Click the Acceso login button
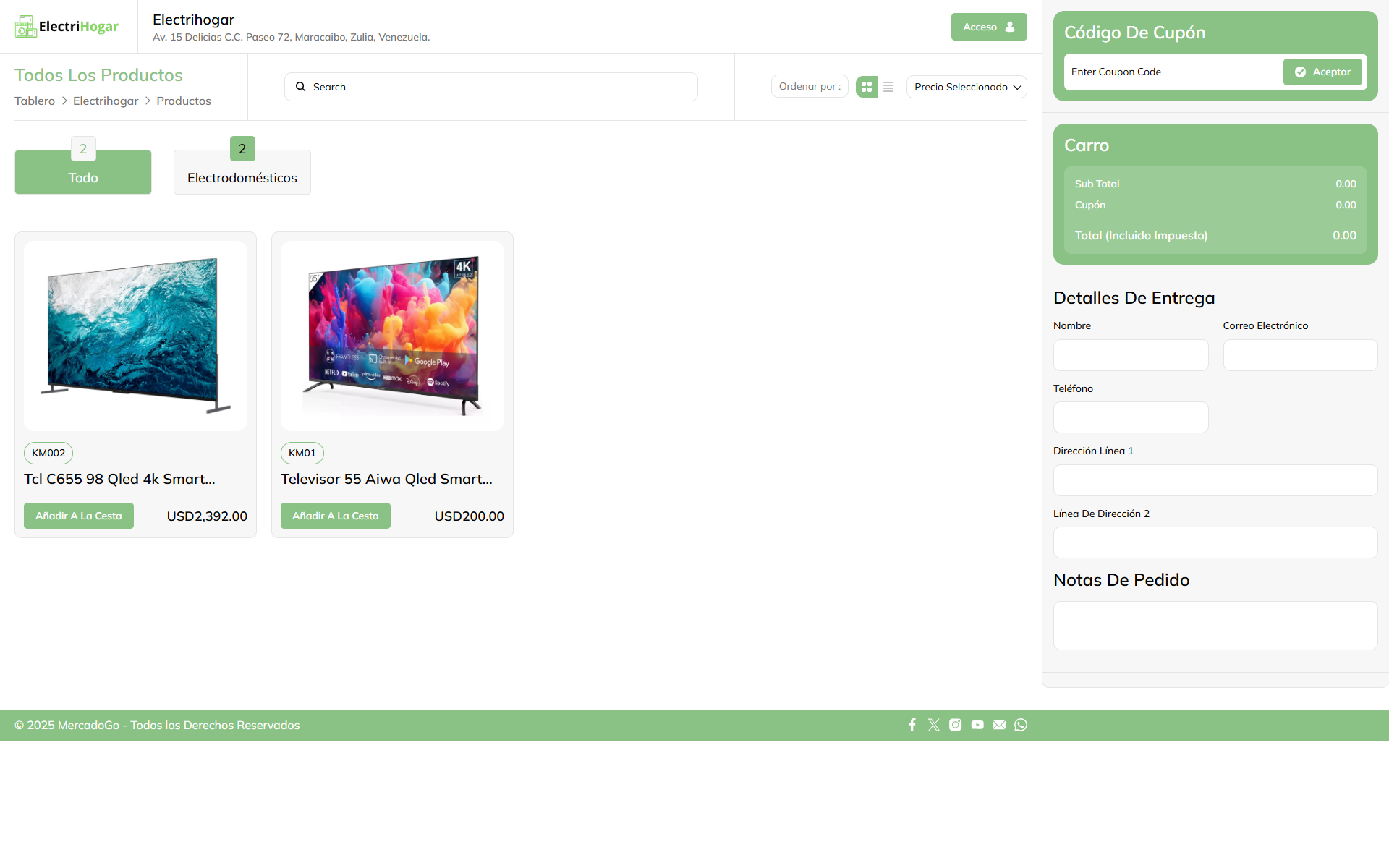This screenshot has width=1389, height=868. click(x=989, y=27)
